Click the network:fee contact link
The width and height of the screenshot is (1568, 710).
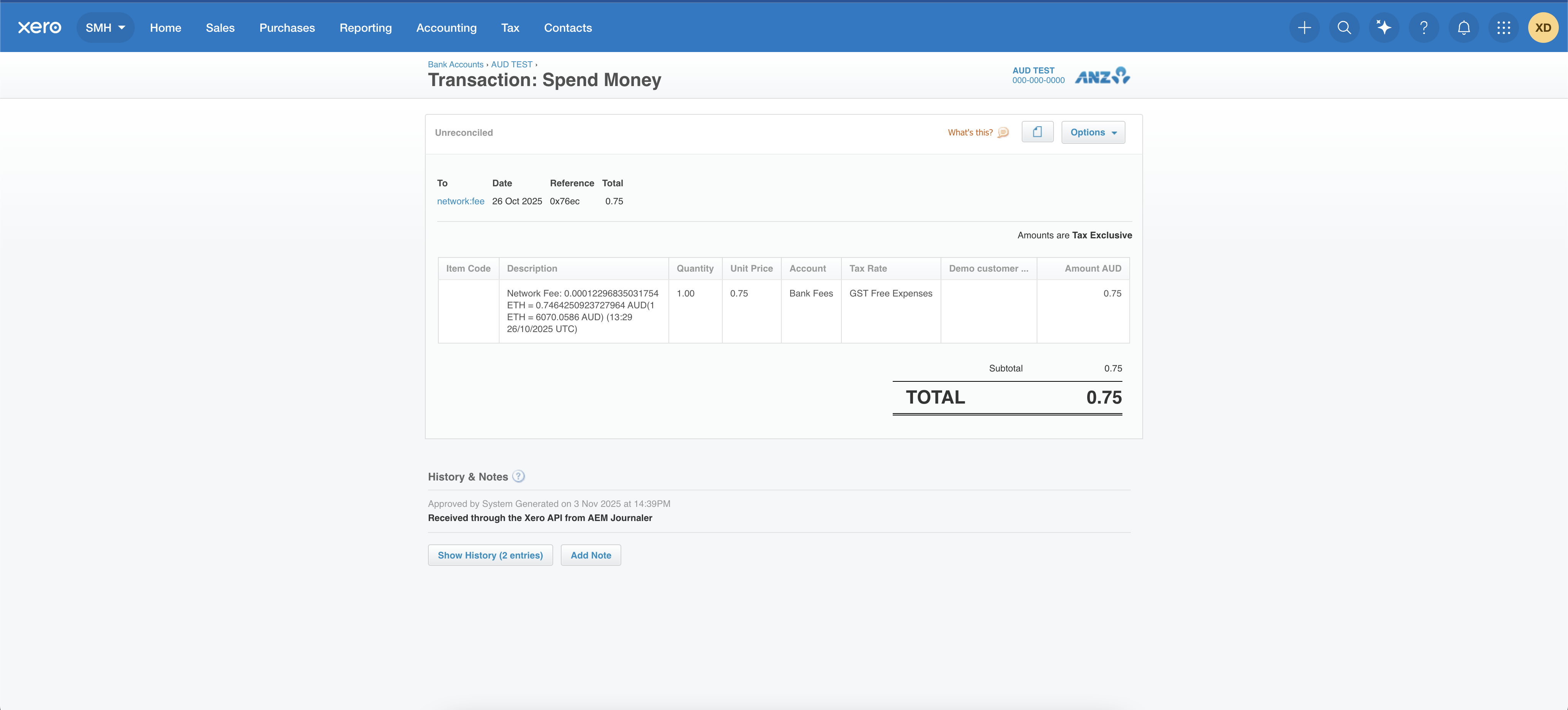click(x=460, y=201)
